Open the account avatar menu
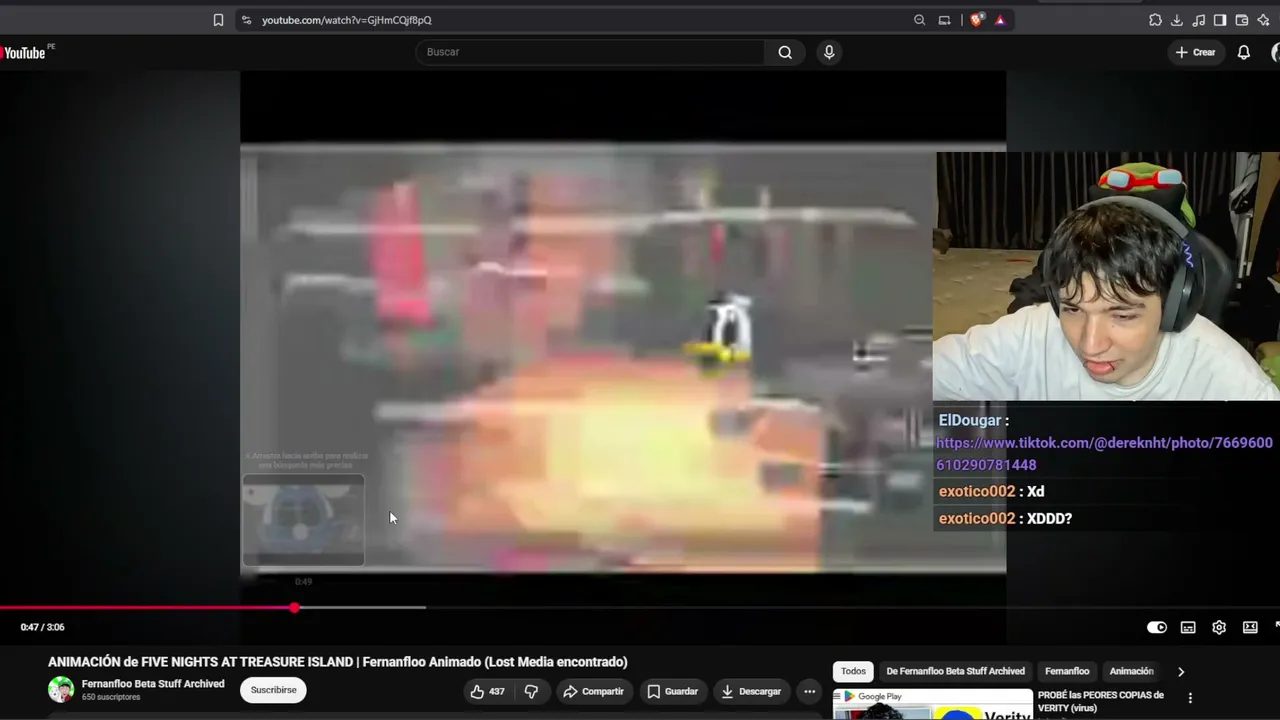Screen dimensions: 1280x720 tap(1275, 52)
